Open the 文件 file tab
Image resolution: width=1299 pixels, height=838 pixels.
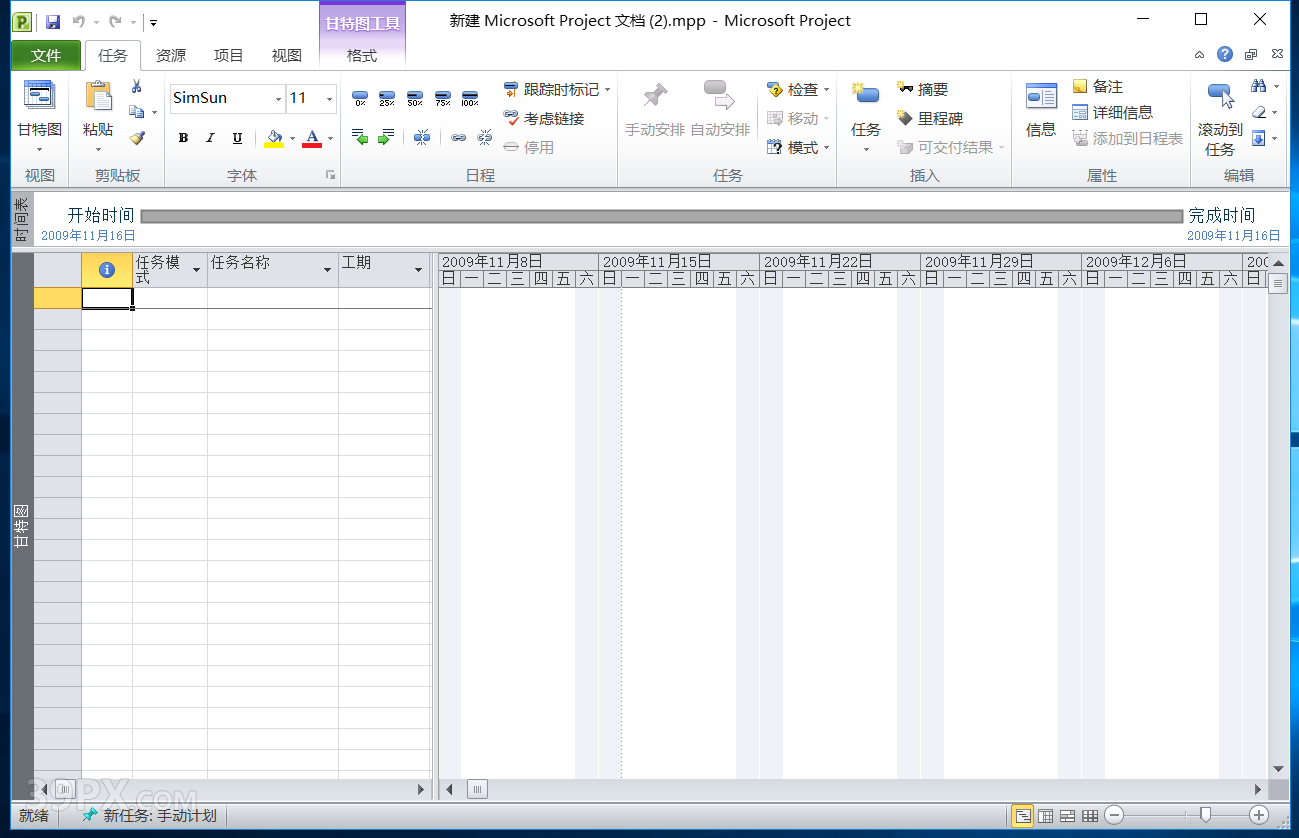point(46,56)
